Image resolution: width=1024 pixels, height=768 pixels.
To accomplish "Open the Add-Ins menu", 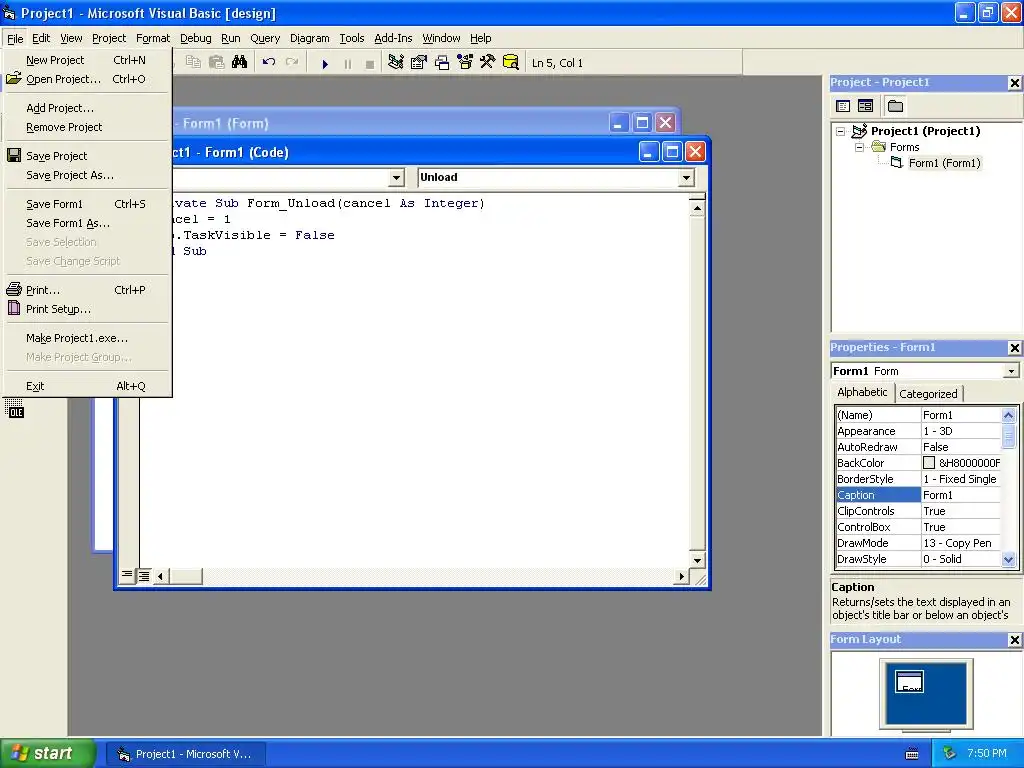I will tap(393, 39).
